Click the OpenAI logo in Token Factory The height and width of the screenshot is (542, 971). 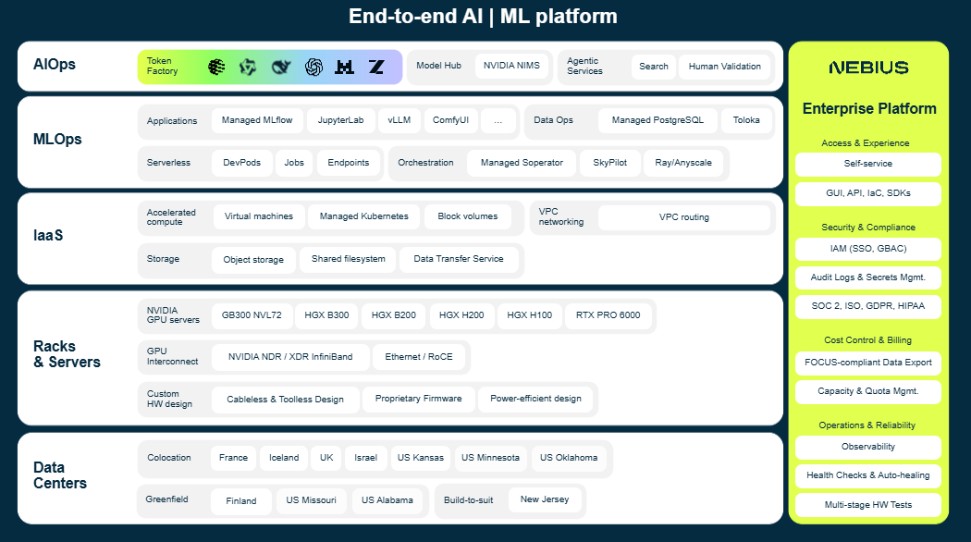[314, 66]
